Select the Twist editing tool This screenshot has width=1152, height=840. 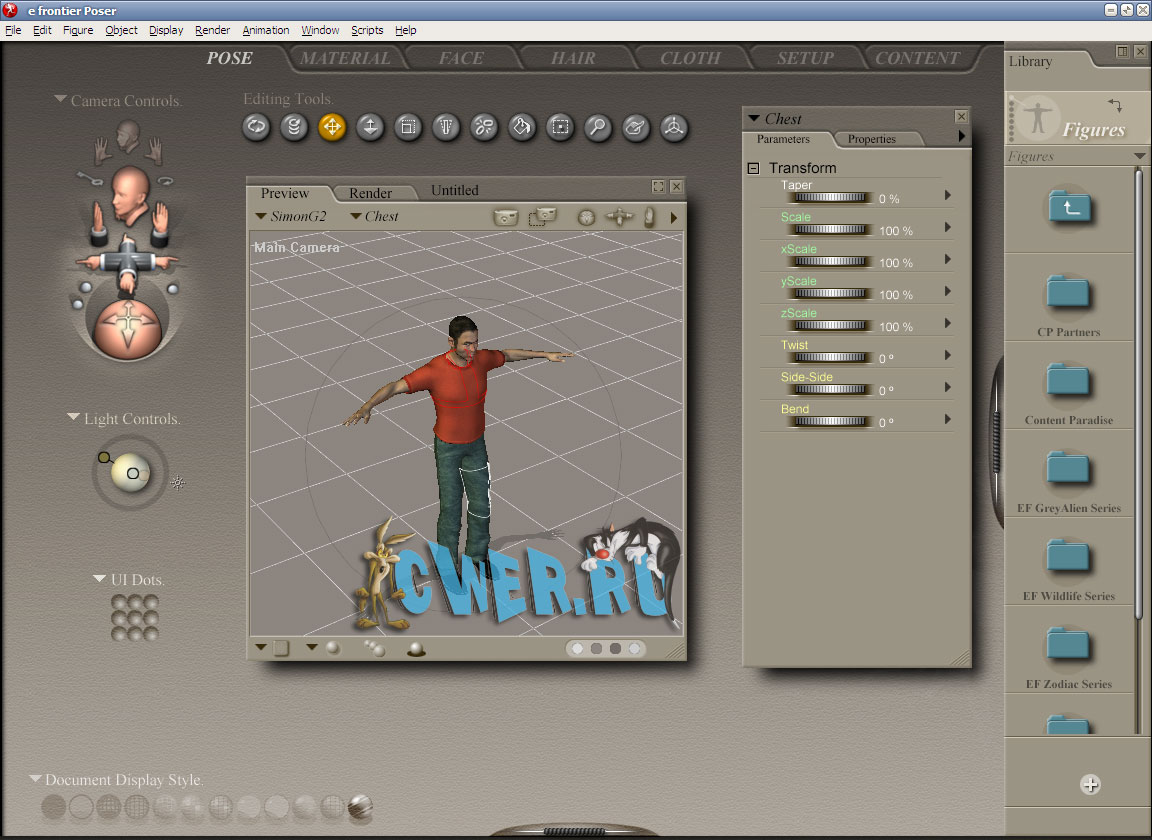(294, 127)
